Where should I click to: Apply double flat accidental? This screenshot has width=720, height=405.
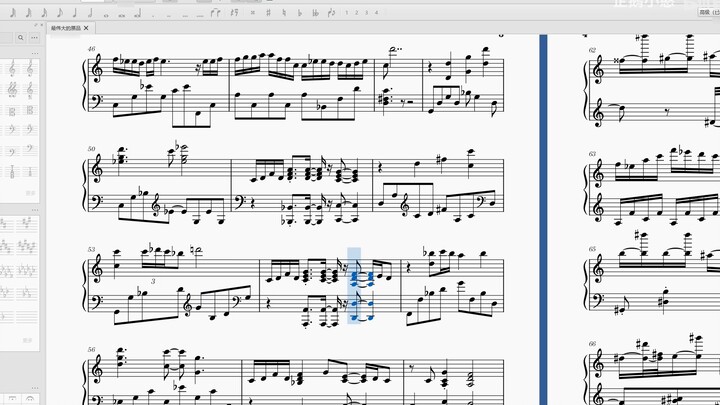pos(315,13)
